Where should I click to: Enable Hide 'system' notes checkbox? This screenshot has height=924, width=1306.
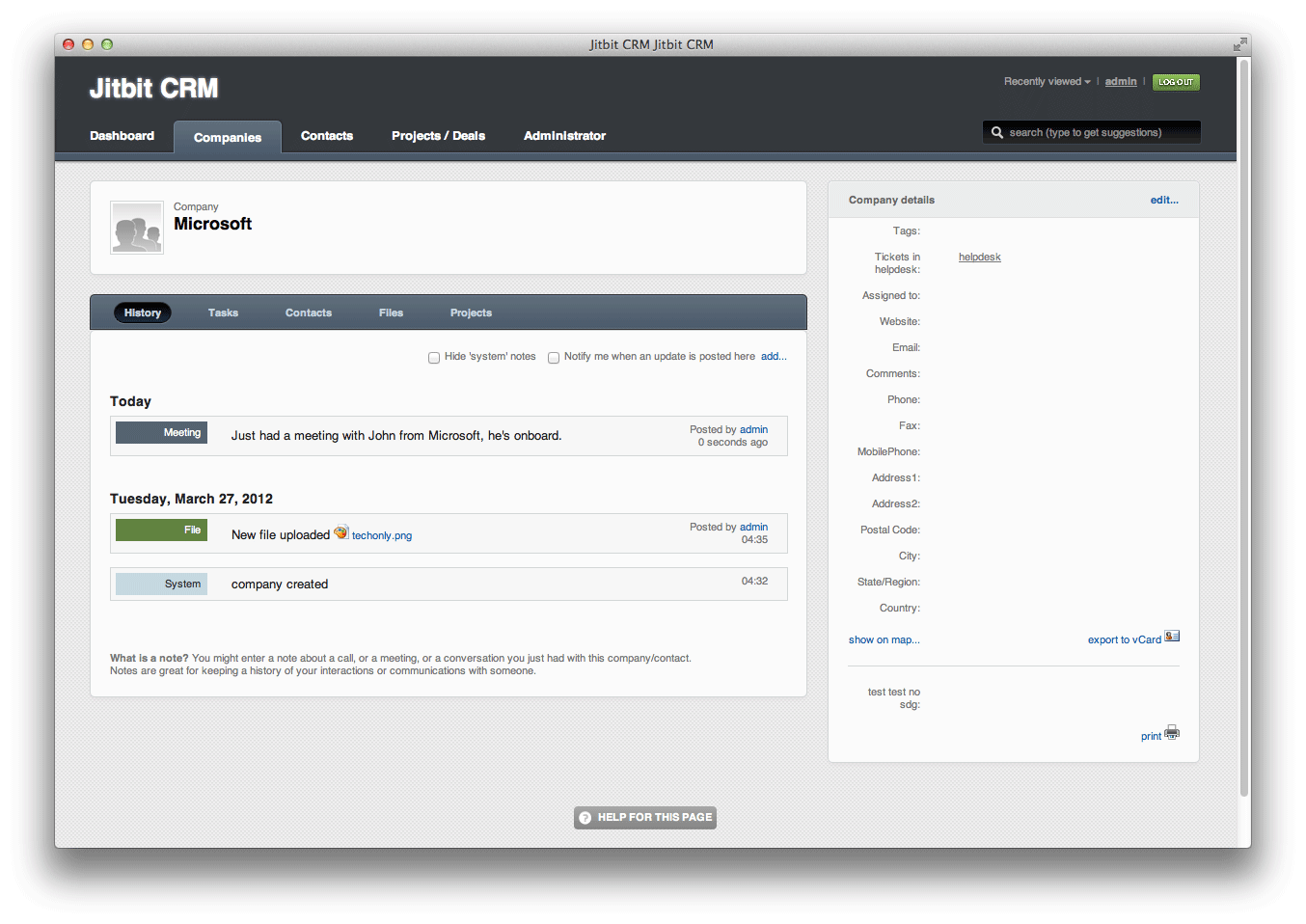pyautogui.click(x=434, y=358)
